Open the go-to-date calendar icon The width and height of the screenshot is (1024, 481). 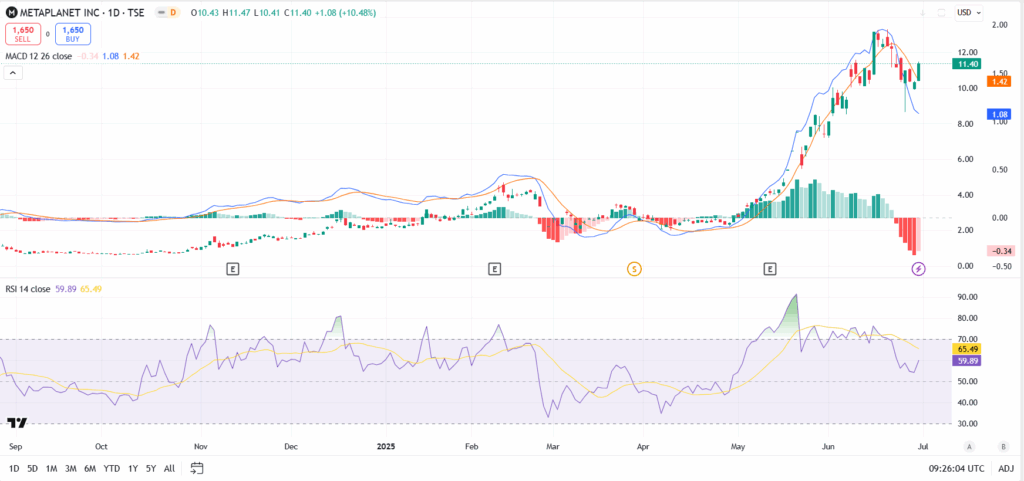click(x=197, y=468)
